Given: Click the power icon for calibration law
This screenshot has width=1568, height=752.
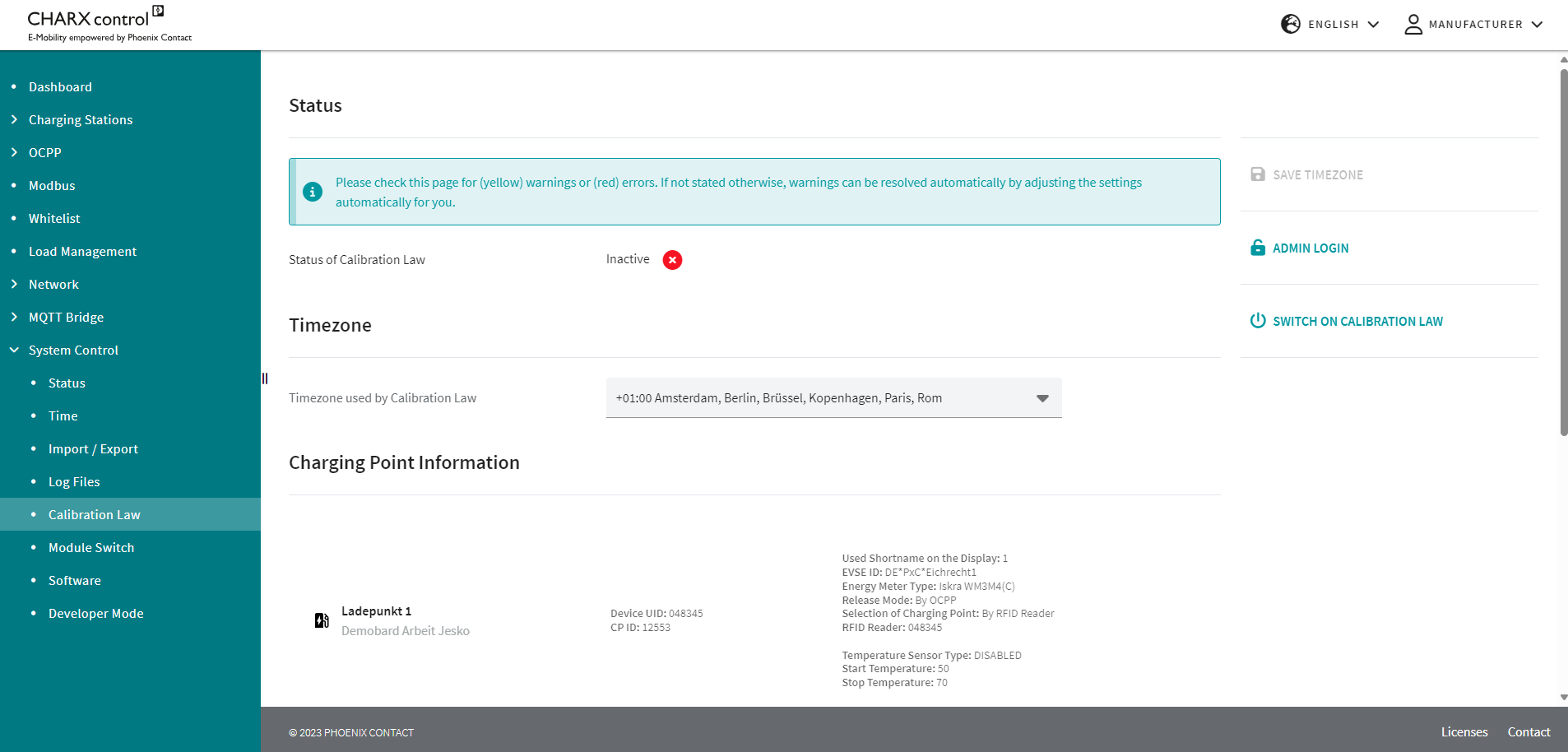Looking at the screenshot, I should [1257, 321].
